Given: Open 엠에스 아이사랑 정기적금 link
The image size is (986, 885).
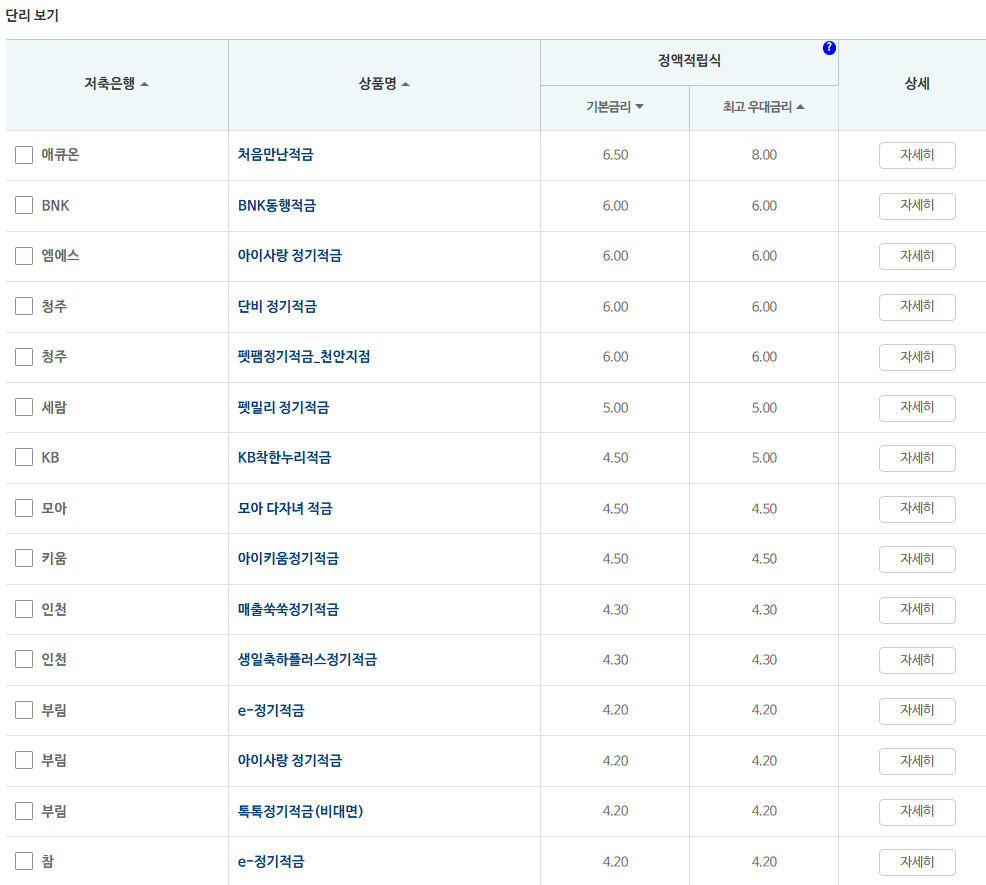Looking at the screenshot, I should [x=290, y=255].
